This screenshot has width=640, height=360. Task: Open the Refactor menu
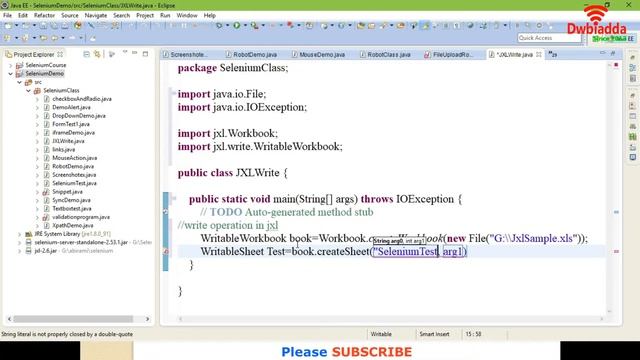(x=44, y=16)
